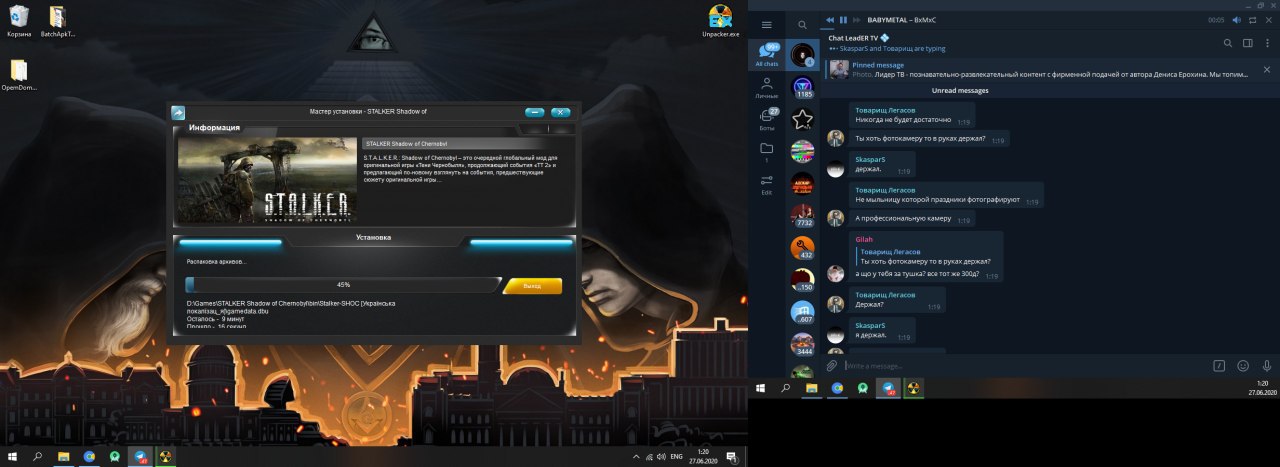The height and width of the screenshot is (467, 1280).
Task: Click SkasparS name on 'держал.' message
Action: click(870, 159)
